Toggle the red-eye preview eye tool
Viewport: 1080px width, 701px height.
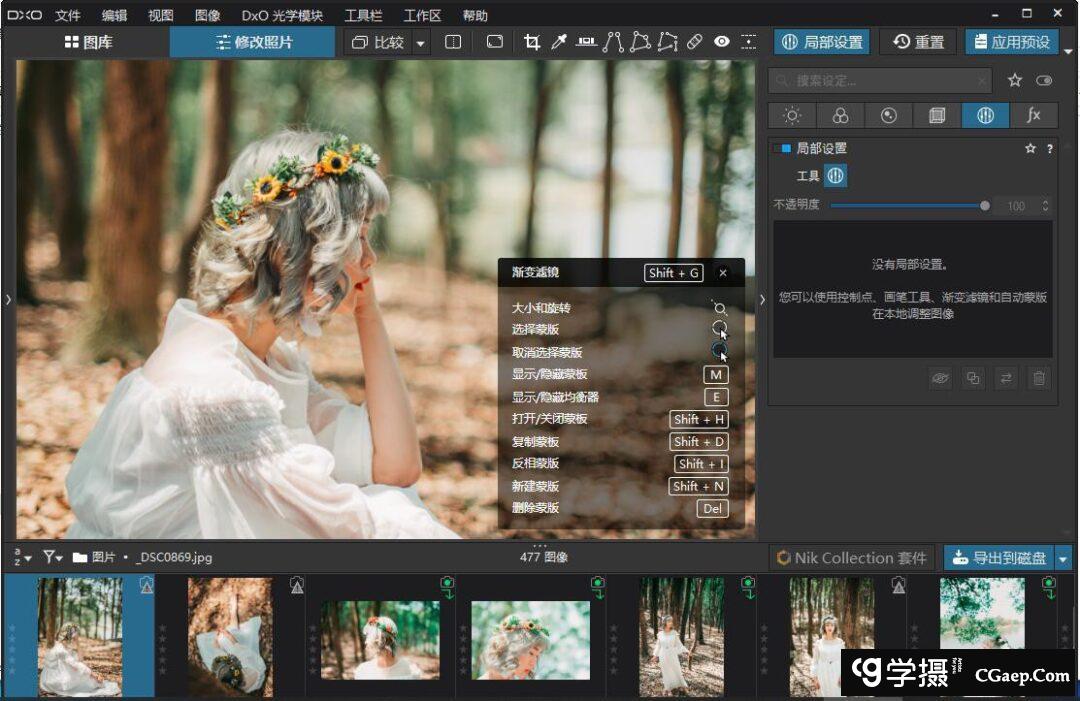click(x=722, y=42)
